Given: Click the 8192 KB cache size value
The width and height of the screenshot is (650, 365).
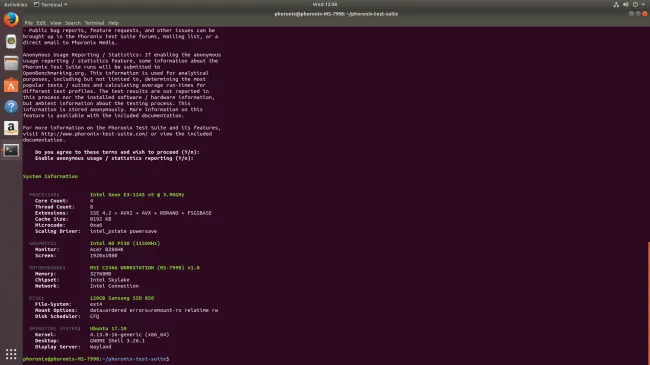Looking at the screenshot, I should click(100, 219).
